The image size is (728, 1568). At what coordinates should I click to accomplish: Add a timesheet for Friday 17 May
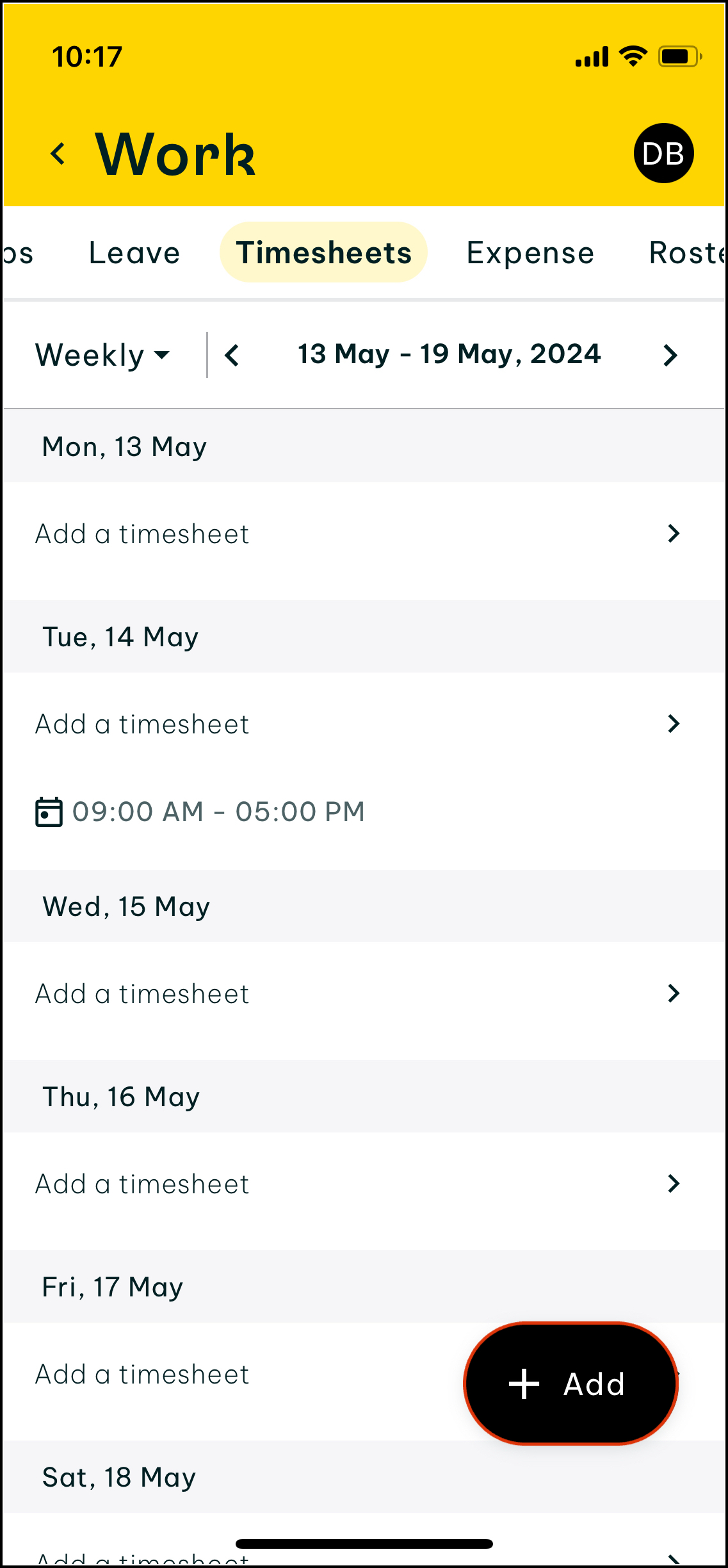click(142, 1375)
